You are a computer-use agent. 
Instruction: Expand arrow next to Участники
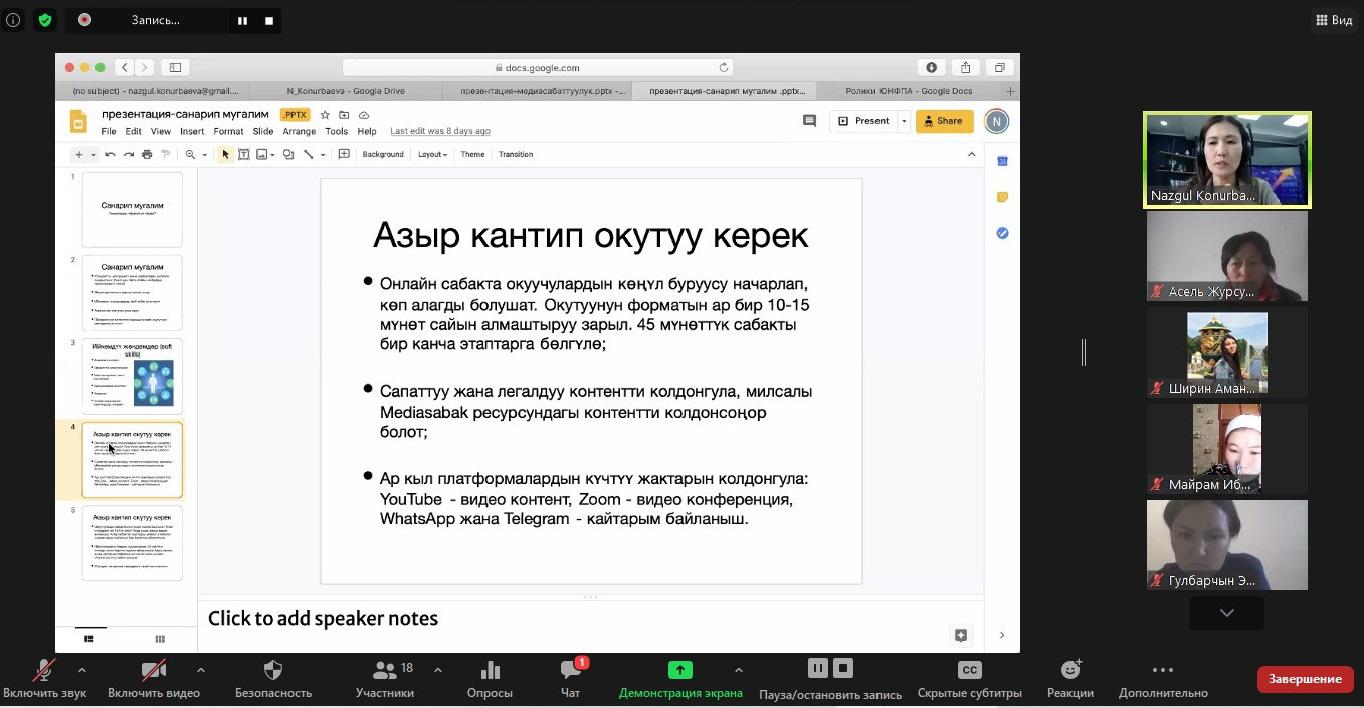pos(438,669)
